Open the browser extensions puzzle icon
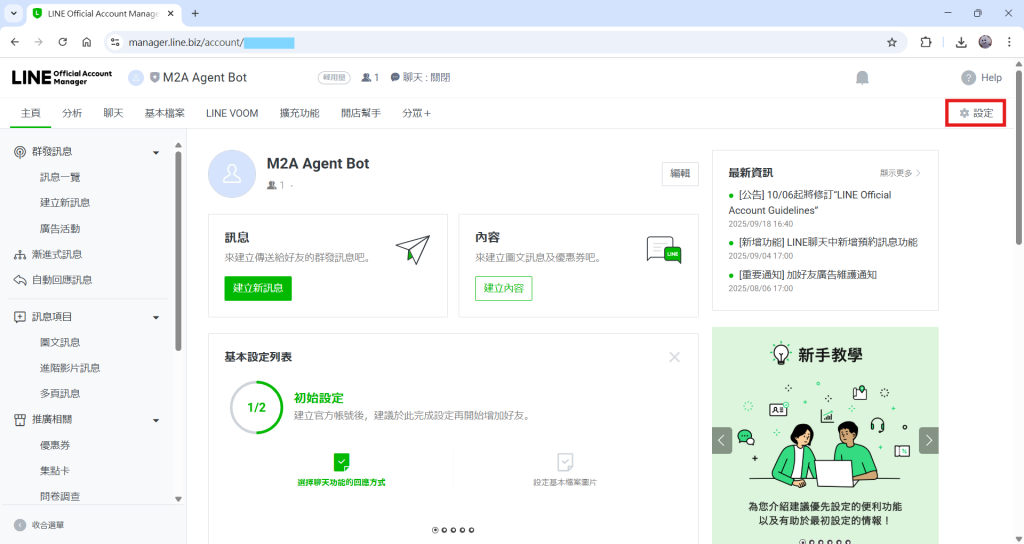 click(x=925, y=42)
